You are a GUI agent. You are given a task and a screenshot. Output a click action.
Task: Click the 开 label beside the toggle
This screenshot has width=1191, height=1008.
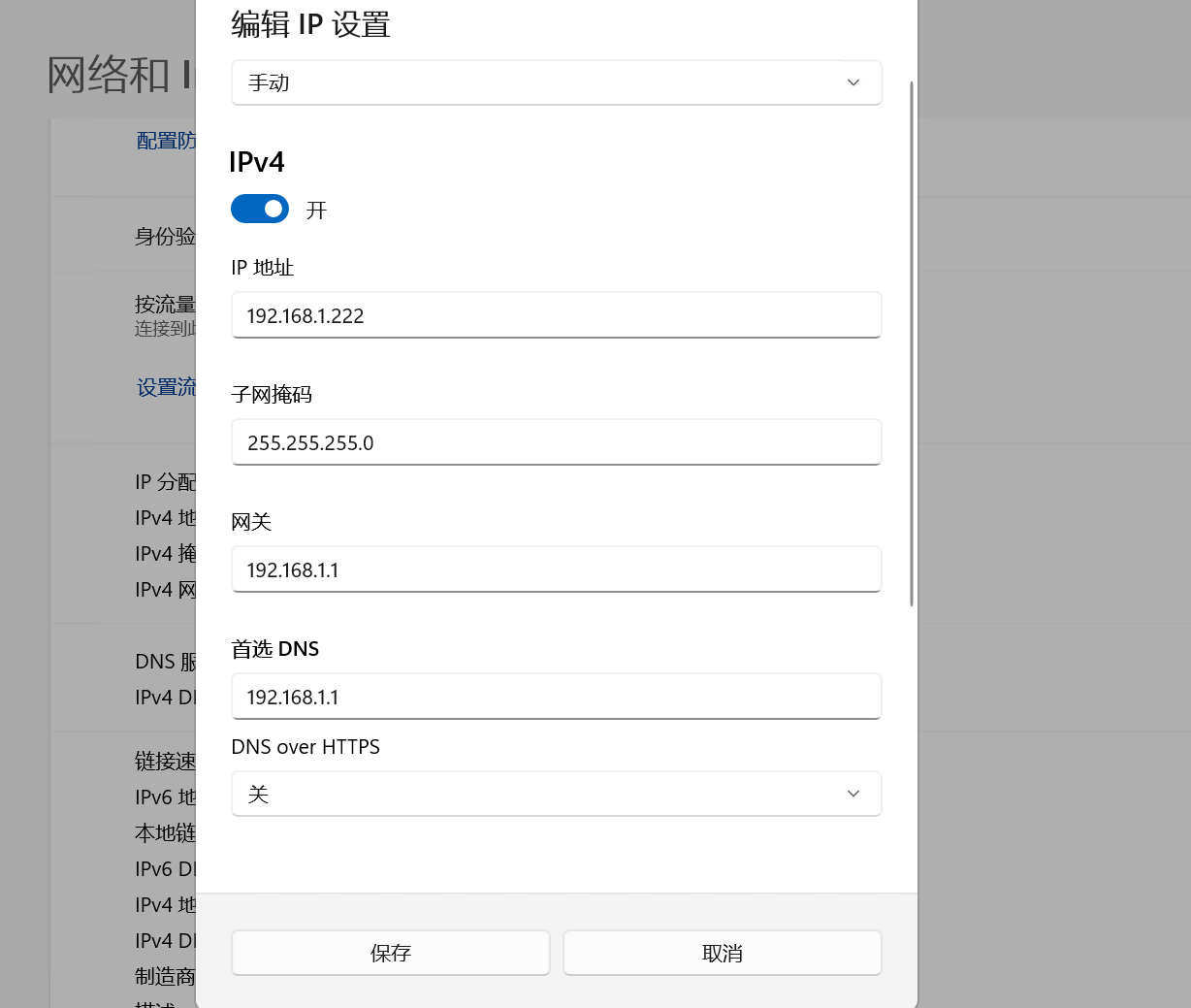coord(316,211)
